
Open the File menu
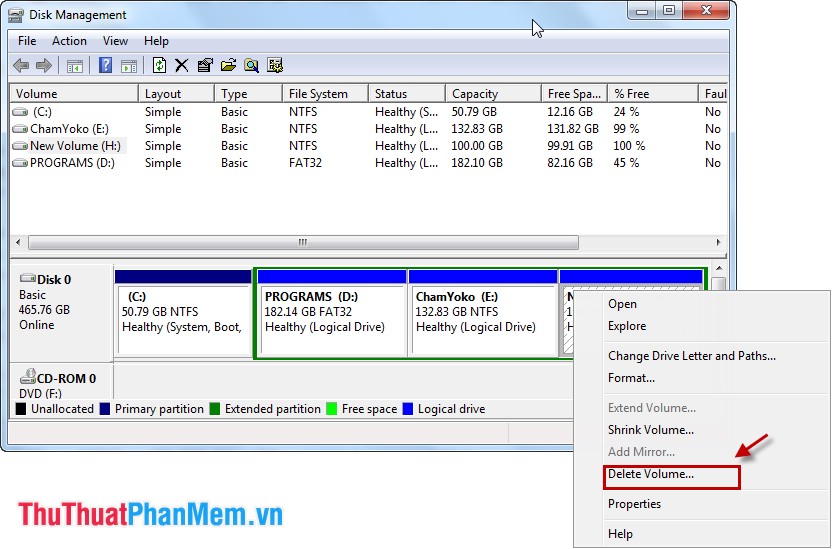point(27,41)
